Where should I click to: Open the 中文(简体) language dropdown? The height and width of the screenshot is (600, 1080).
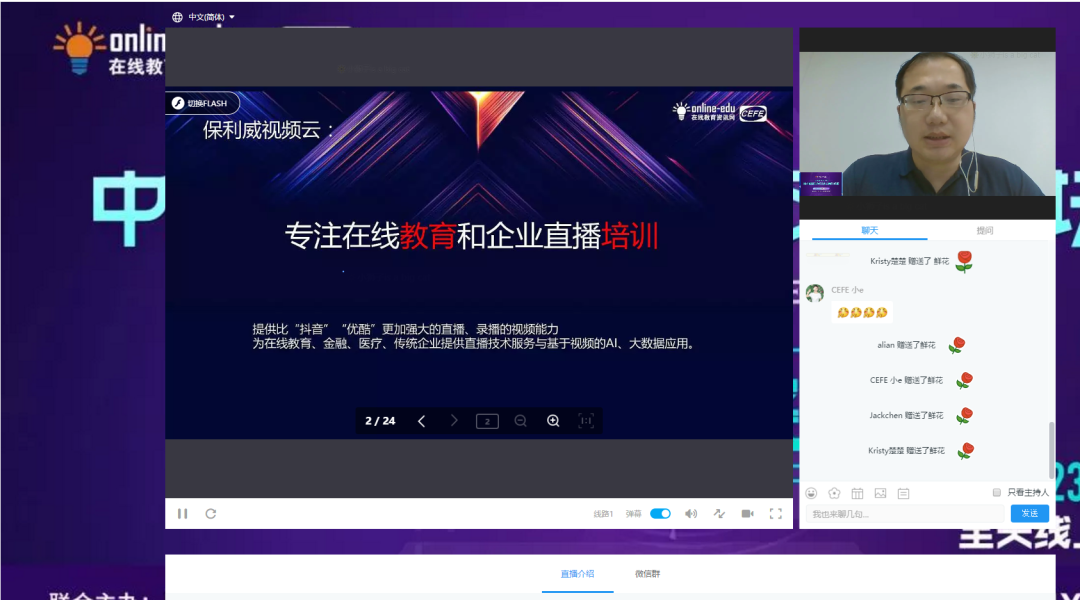click(x=205, y=17)
